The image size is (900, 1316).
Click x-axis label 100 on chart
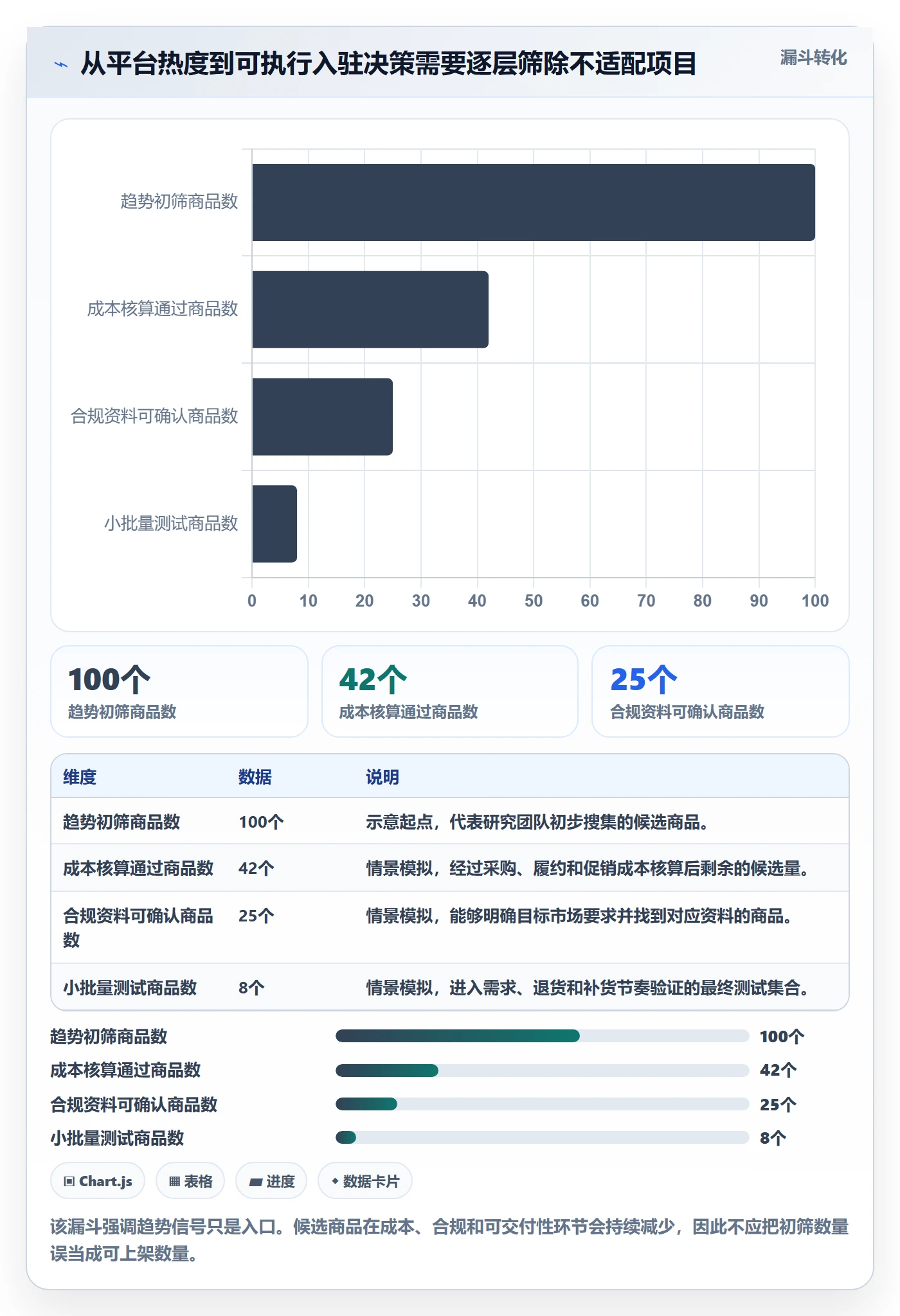tap(815, 601)
